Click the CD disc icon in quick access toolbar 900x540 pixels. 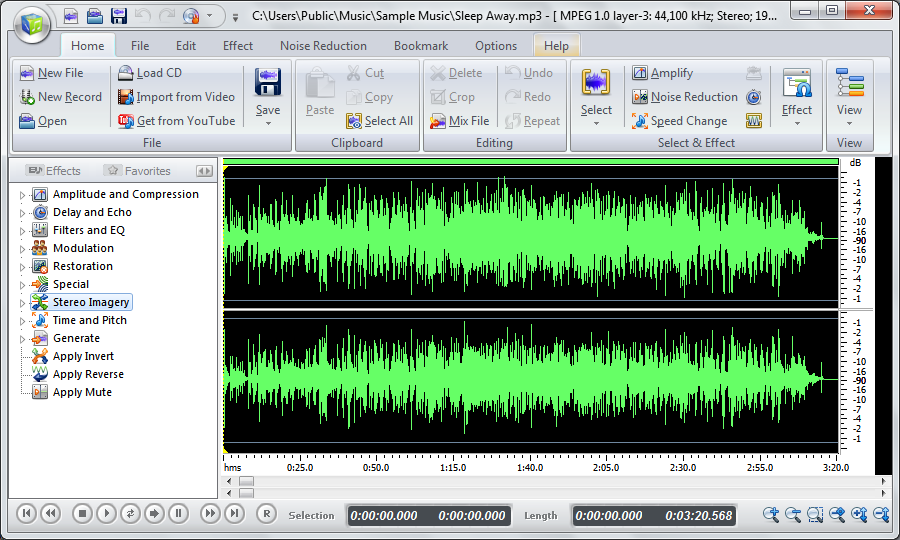(191, 15)
